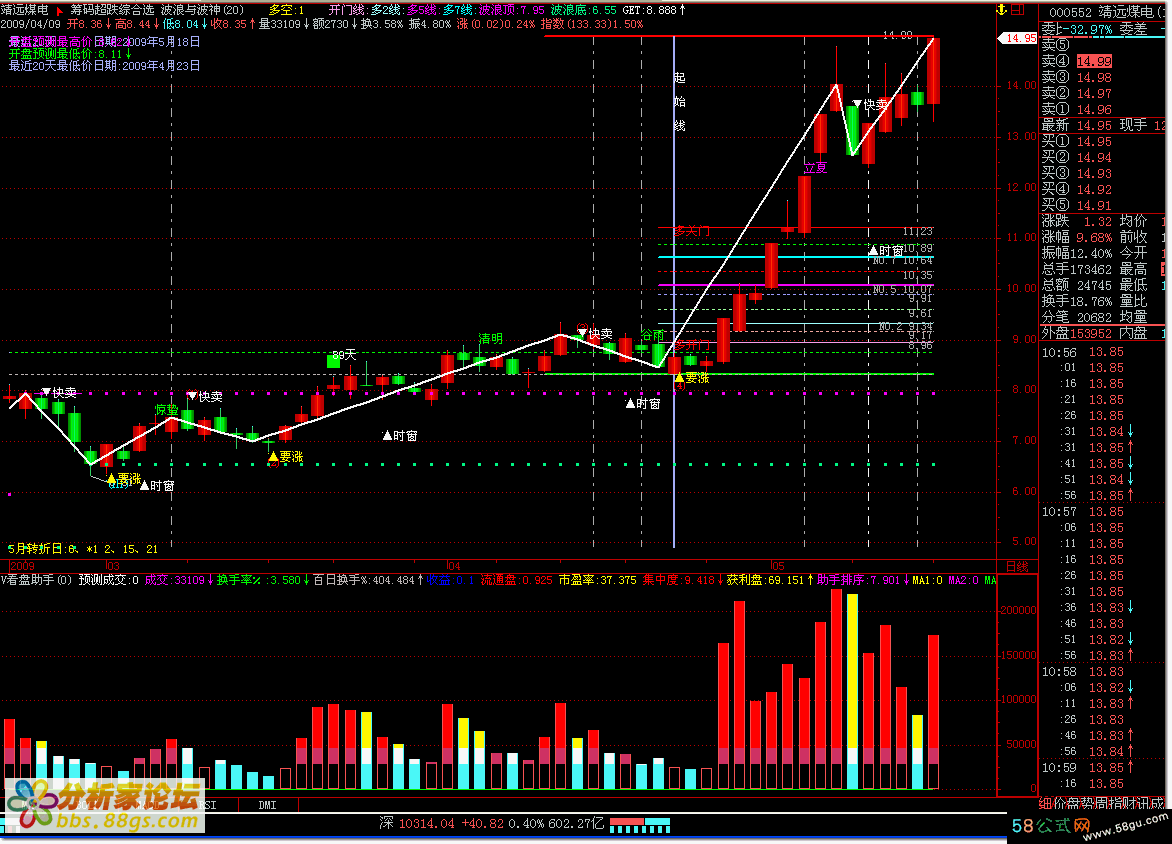Click the 立夏 solar term marker

coord(815,168)
